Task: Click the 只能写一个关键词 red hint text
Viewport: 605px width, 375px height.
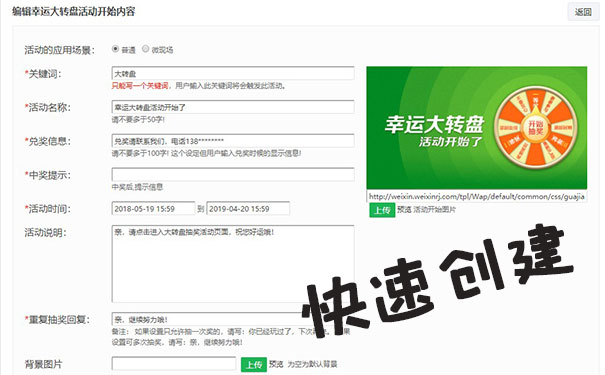Action: pyautogui.click(x=140, y=86)
